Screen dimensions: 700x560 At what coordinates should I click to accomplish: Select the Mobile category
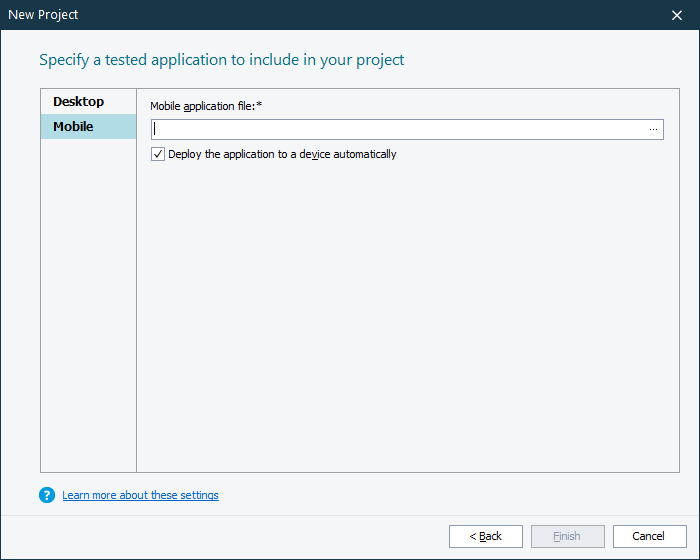pos(74,127)
